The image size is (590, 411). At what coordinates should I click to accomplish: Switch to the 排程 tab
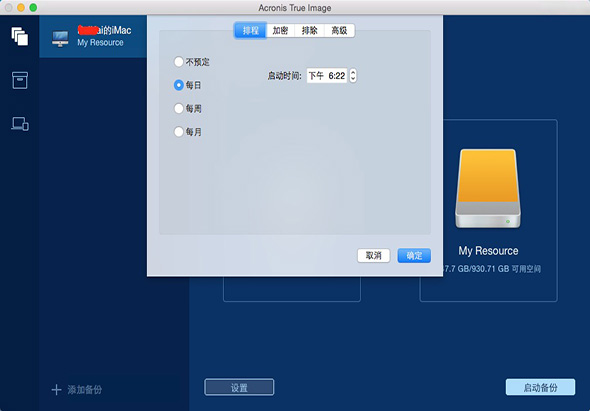(x=251, y=30)
